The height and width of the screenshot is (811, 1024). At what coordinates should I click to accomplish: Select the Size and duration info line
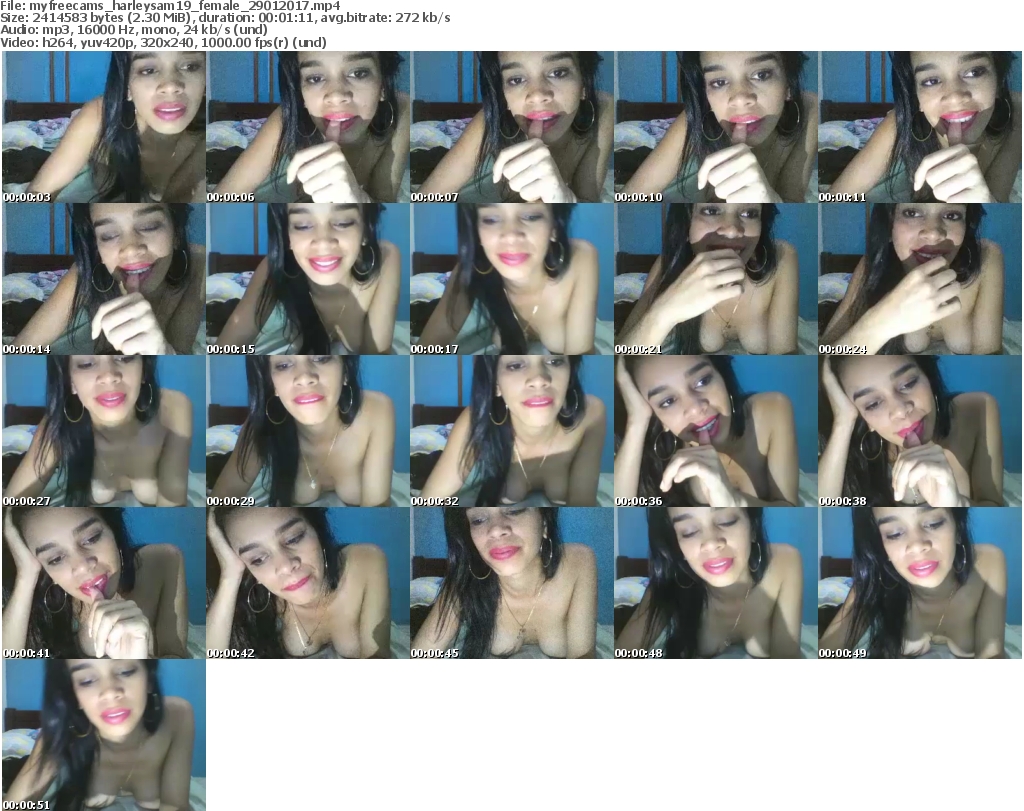pyautogui.click(x=225, y=18)
